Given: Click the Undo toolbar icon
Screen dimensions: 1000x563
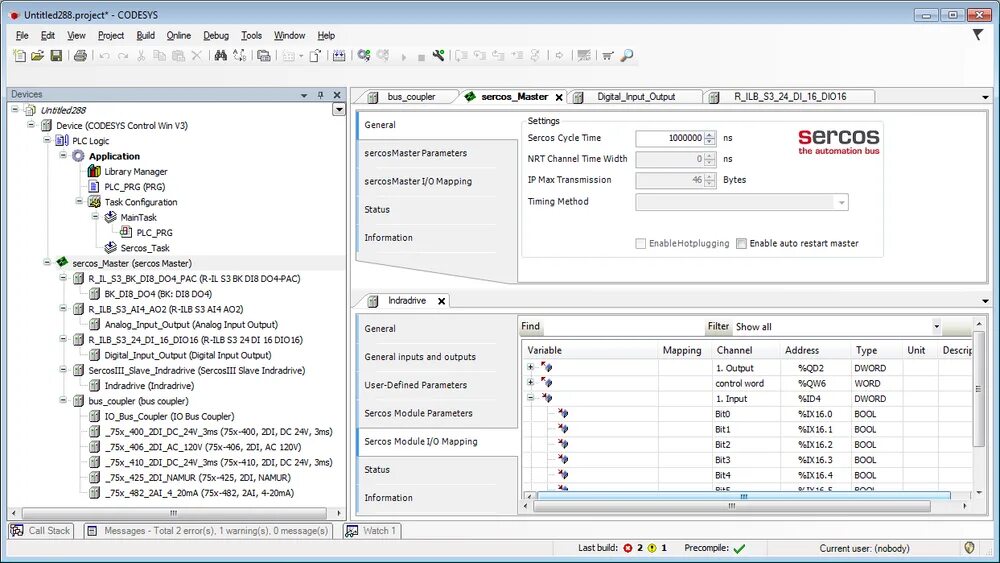Looking at the screenshot, I should click(x=105, y=56).
